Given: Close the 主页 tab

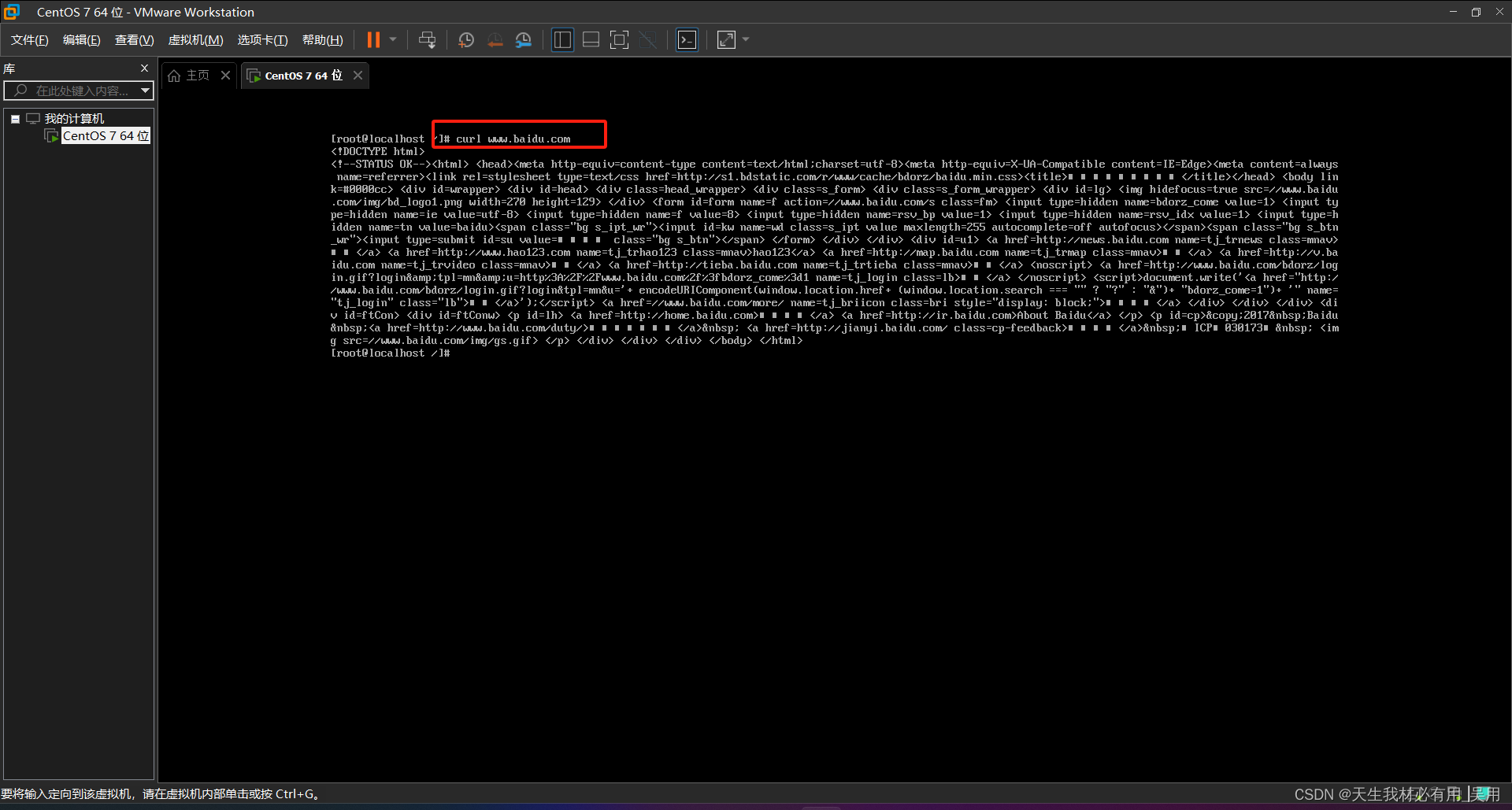Looking at the screenshot, I should point(225,75).
